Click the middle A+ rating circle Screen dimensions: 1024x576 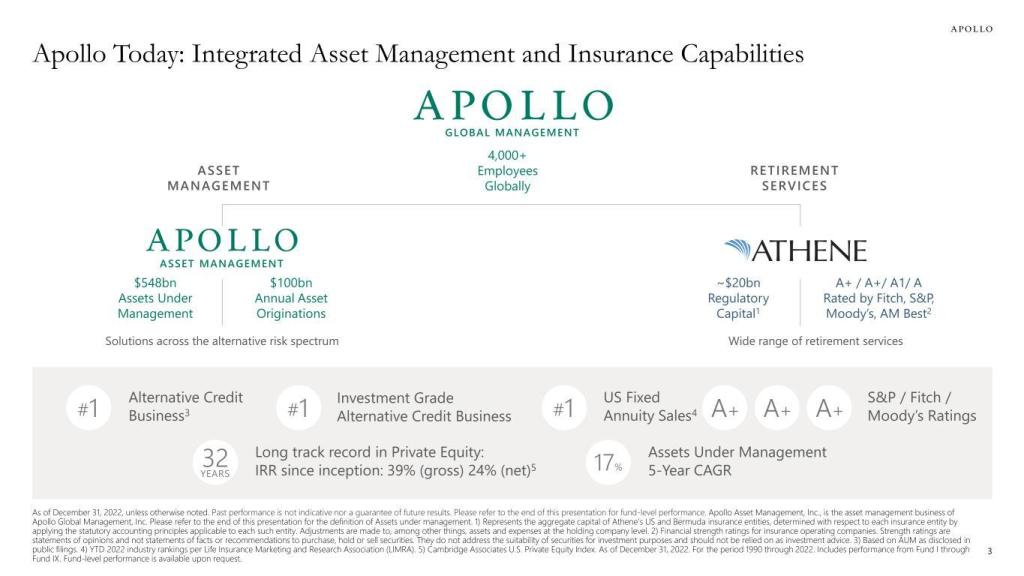click(x=778, y=409)
